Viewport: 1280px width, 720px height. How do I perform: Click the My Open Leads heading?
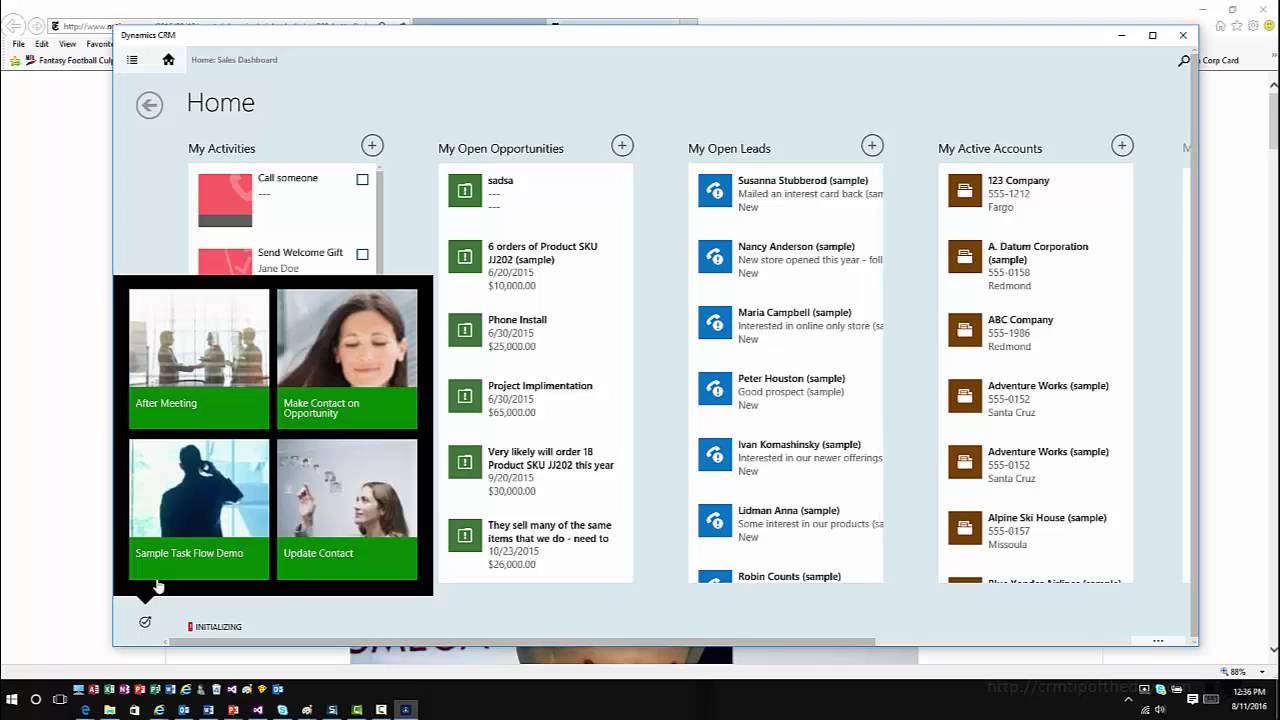[729, 148]
